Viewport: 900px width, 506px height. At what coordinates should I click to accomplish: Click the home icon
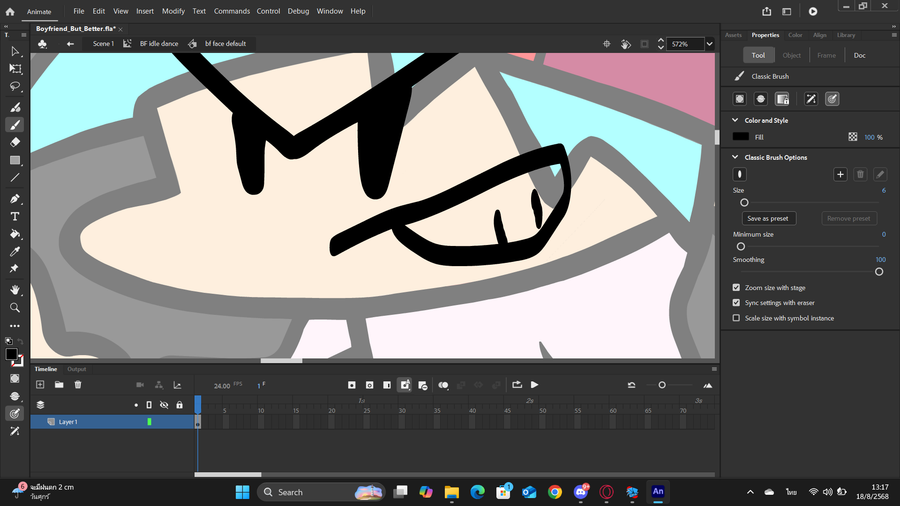tap(10, 11)
